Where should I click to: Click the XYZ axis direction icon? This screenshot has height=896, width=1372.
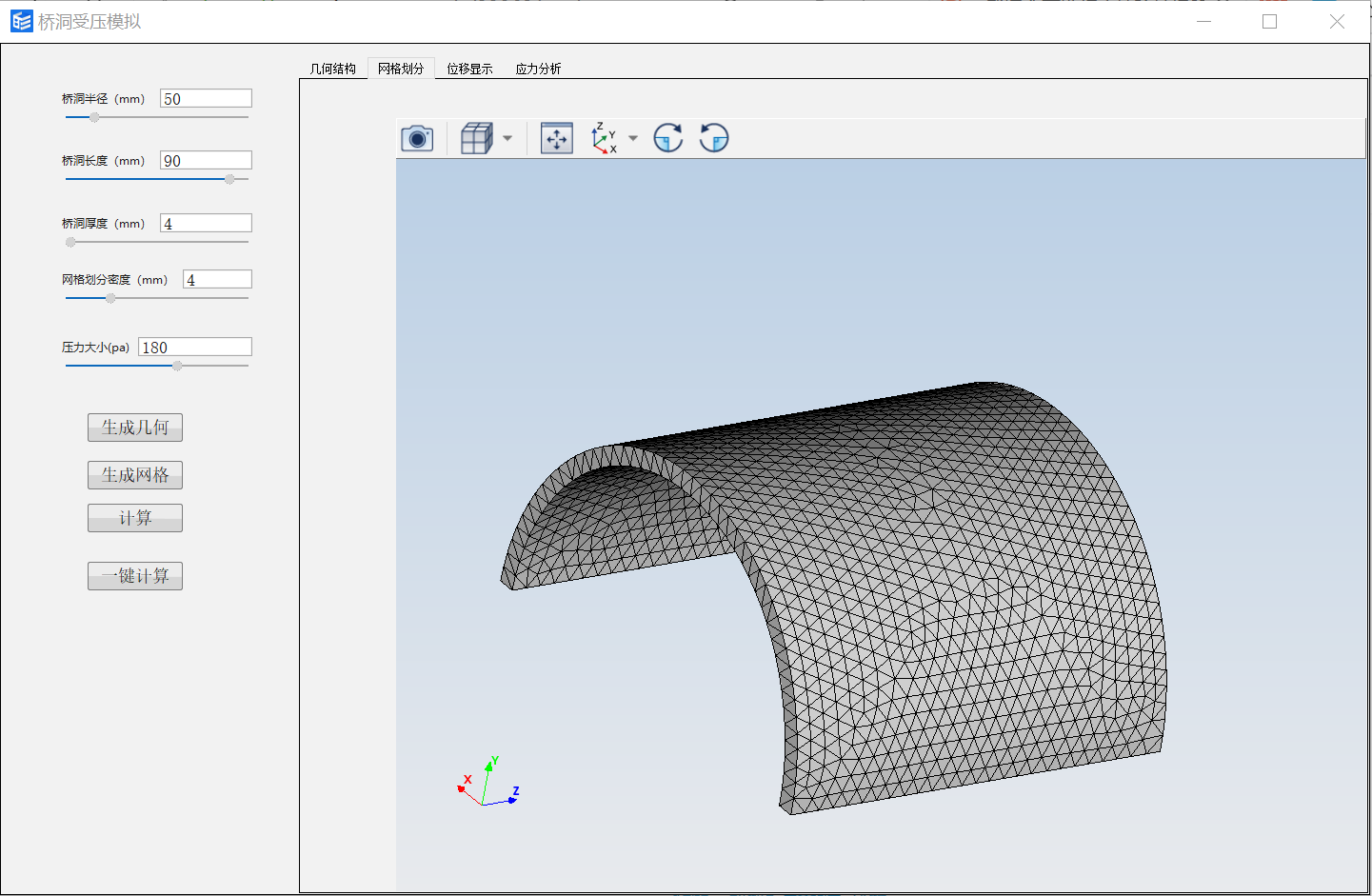604,139
